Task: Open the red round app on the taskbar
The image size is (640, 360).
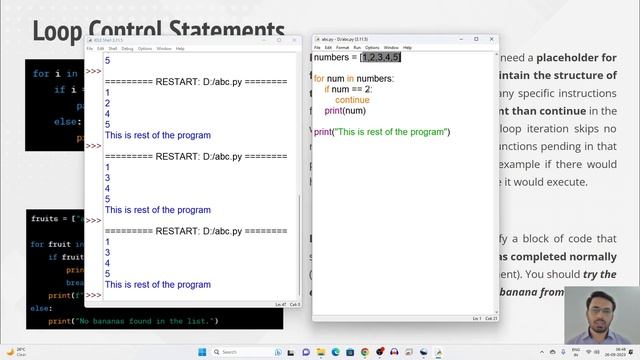Action: [380, 352]
